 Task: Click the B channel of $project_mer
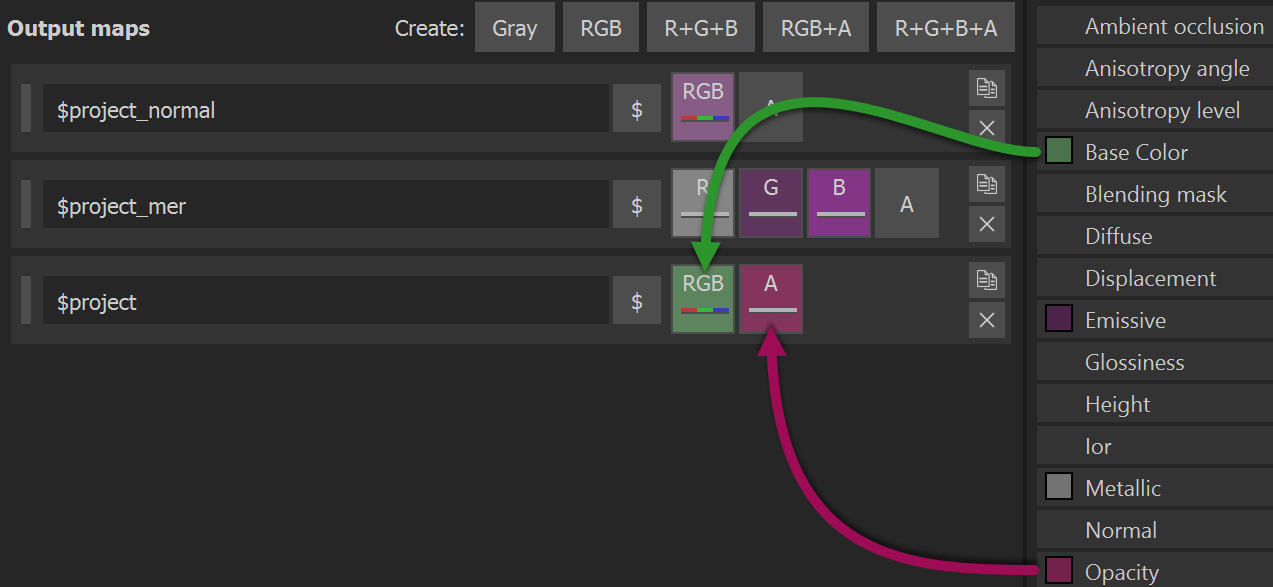pos(839,202)
